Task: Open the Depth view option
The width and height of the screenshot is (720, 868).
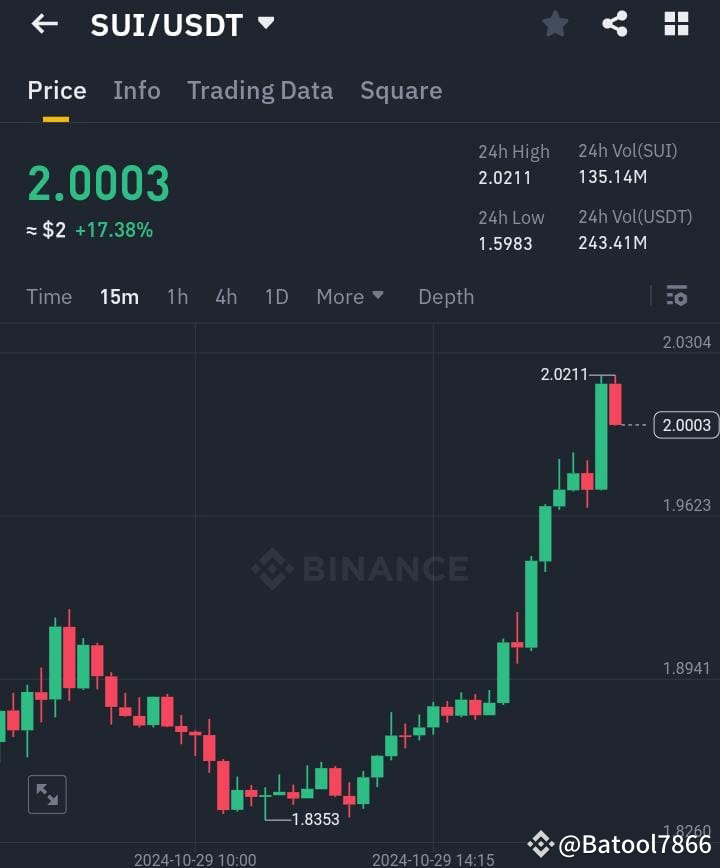Action: (x=446, y=296)
